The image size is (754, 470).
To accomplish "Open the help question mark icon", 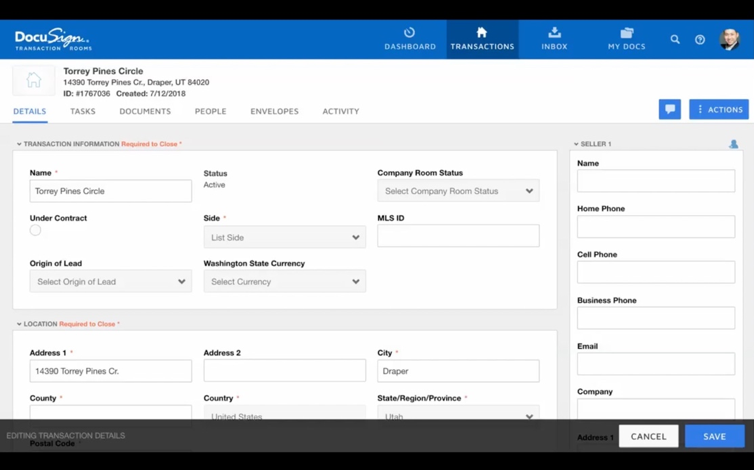I will pos(700,40).
